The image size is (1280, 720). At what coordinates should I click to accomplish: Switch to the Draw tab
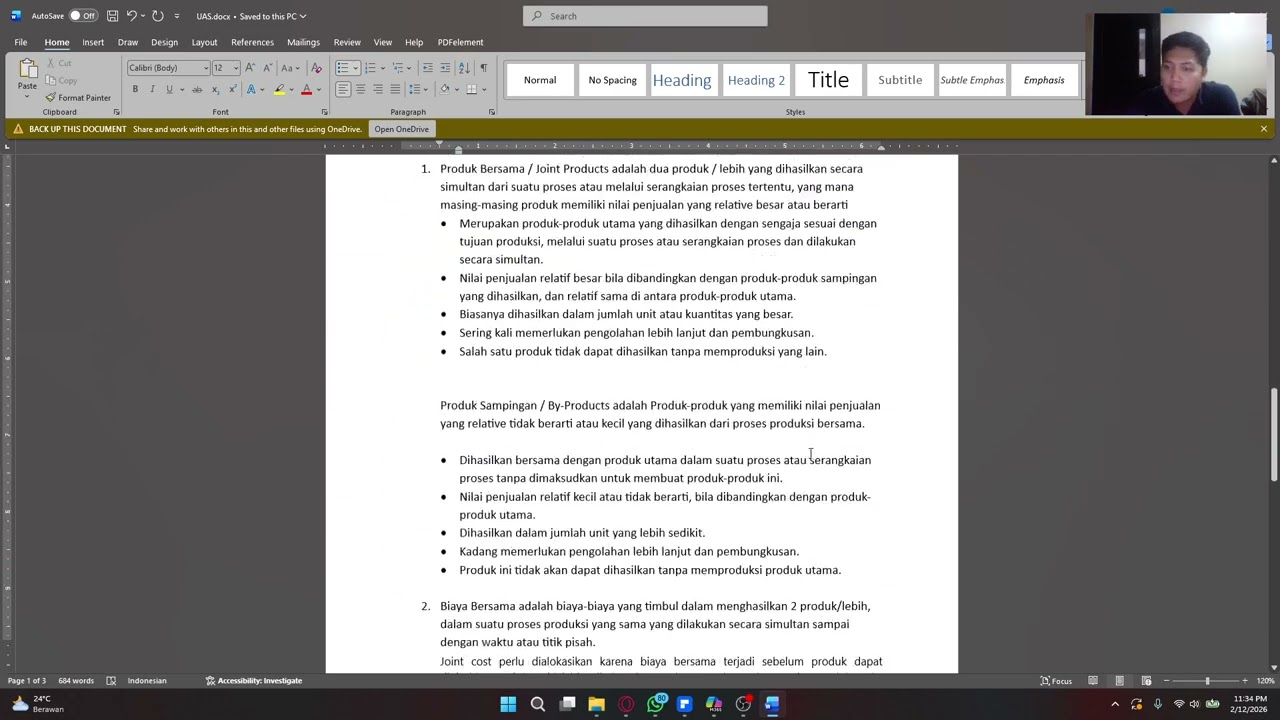pos(128,42)
